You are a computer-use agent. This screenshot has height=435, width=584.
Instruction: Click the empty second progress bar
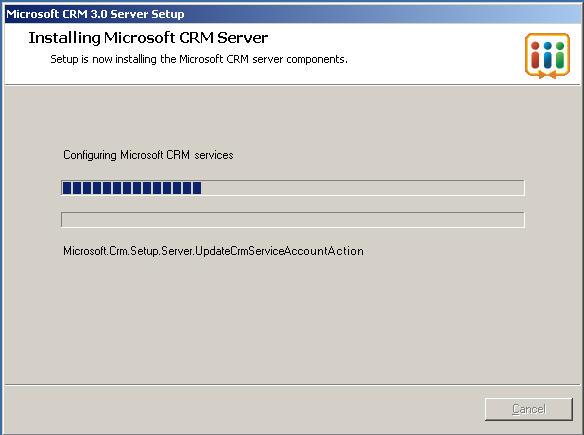[293, 220]
